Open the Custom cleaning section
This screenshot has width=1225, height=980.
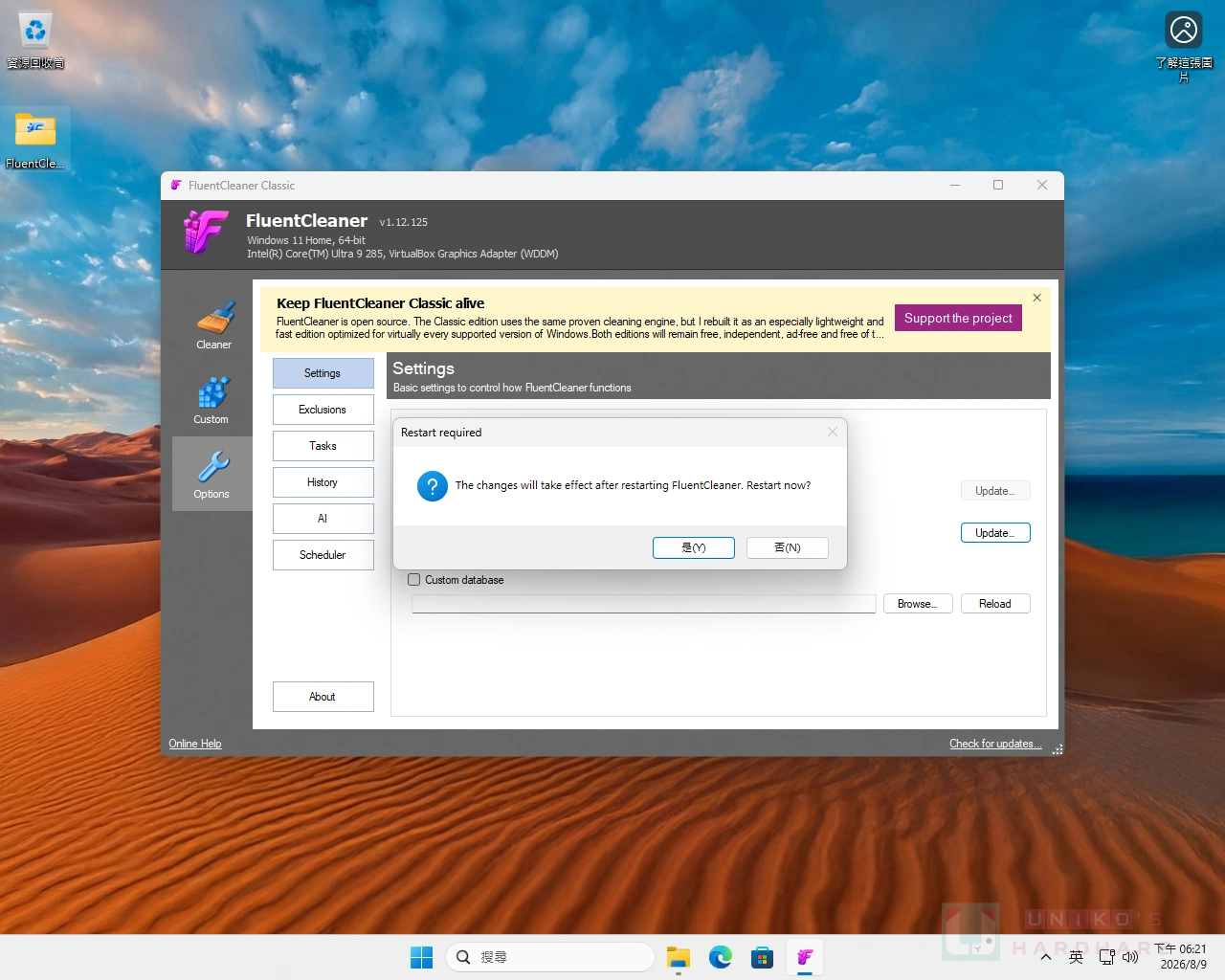click(212, 400)
